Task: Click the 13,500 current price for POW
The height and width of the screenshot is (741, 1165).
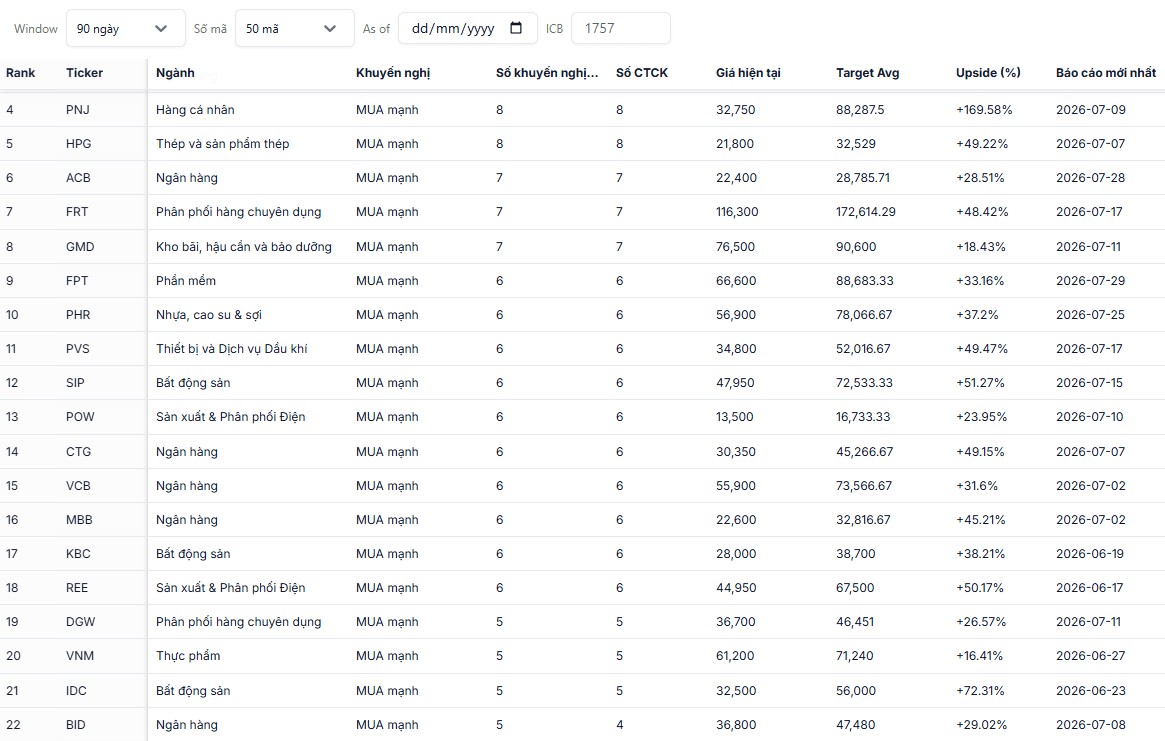Action: coord(735,417)
